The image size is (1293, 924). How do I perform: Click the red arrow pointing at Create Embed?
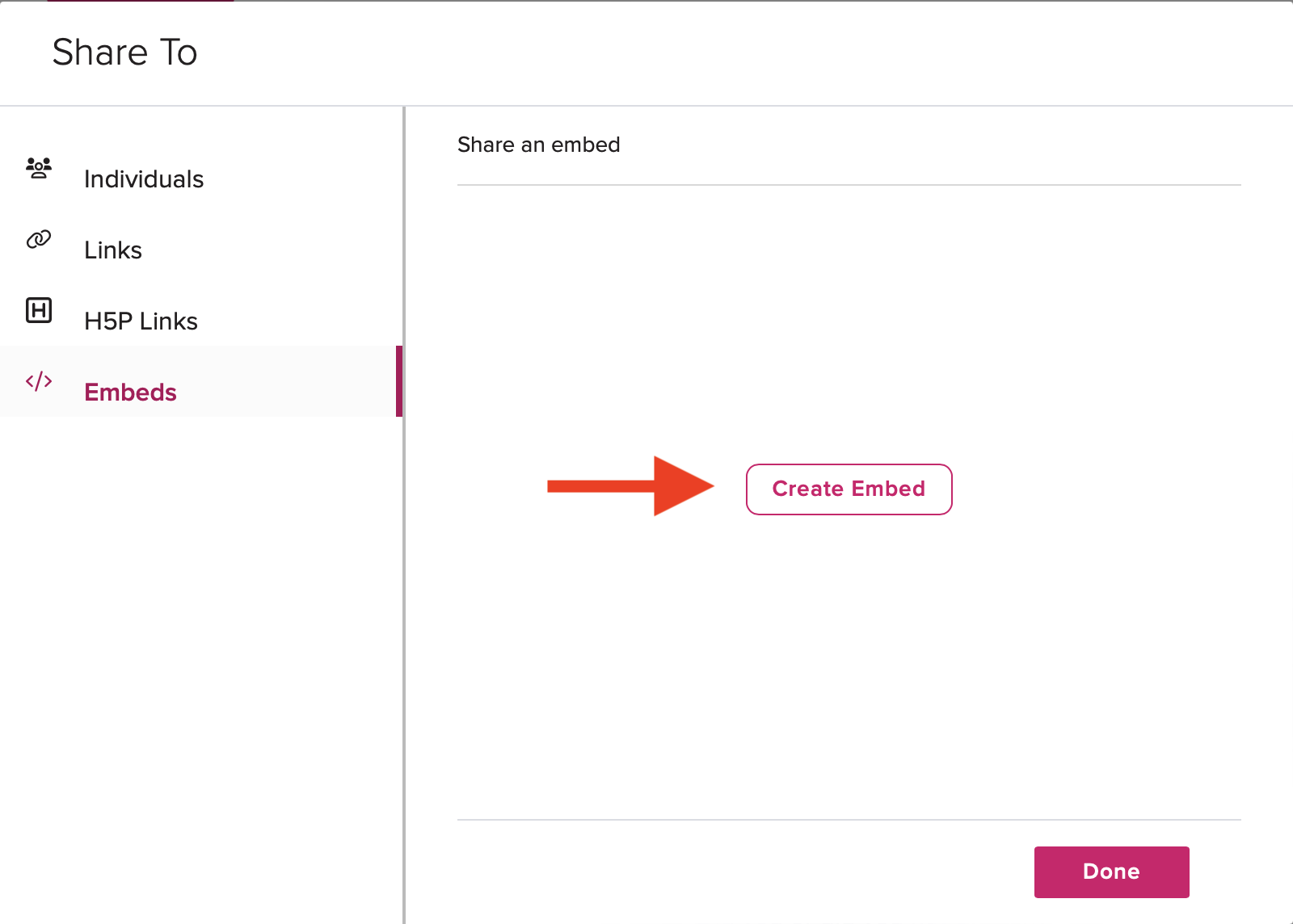[630, 486]
